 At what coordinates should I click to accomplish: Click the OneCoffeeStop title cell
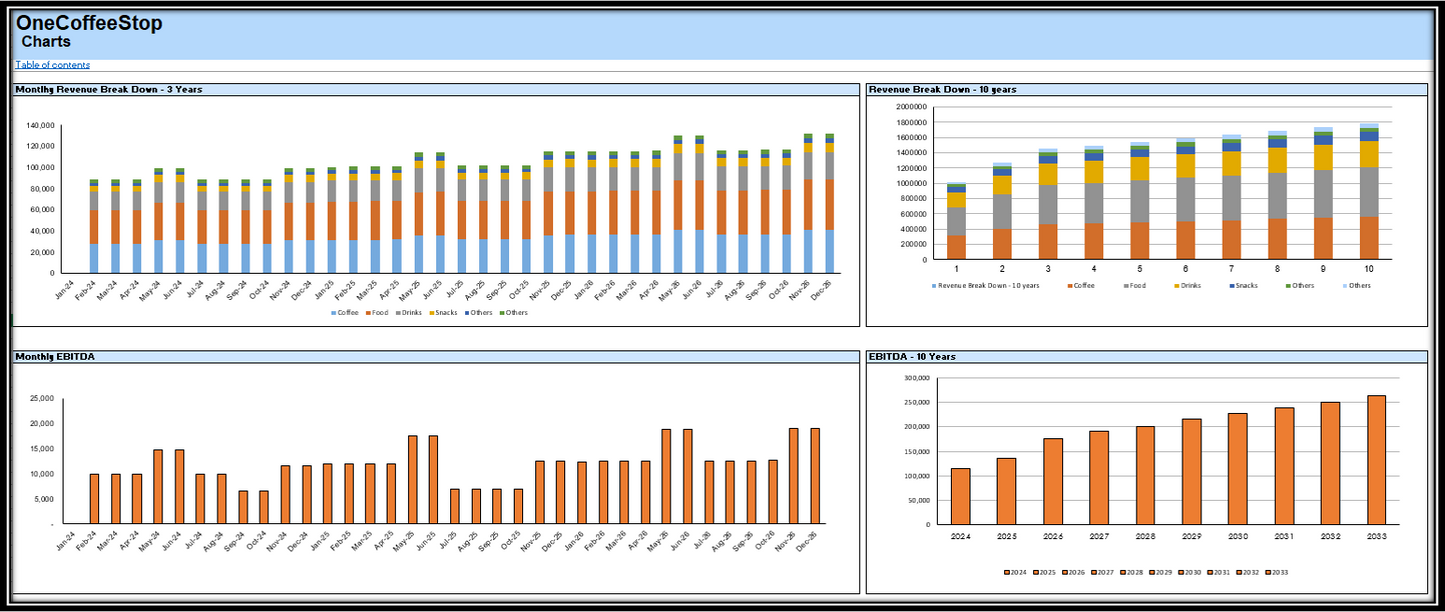89,23
